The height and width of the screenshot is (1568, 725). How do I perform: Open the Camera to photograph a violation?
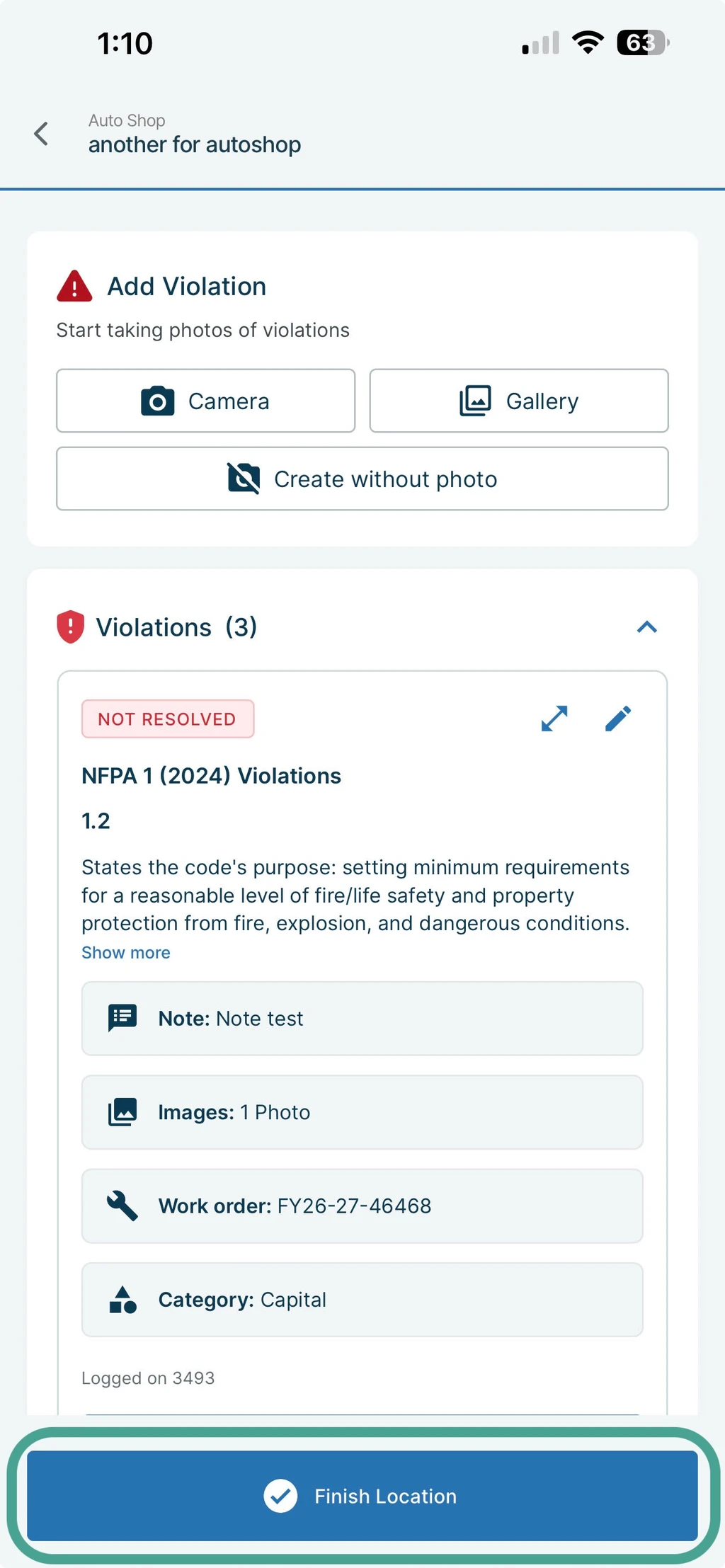(205, 401)
